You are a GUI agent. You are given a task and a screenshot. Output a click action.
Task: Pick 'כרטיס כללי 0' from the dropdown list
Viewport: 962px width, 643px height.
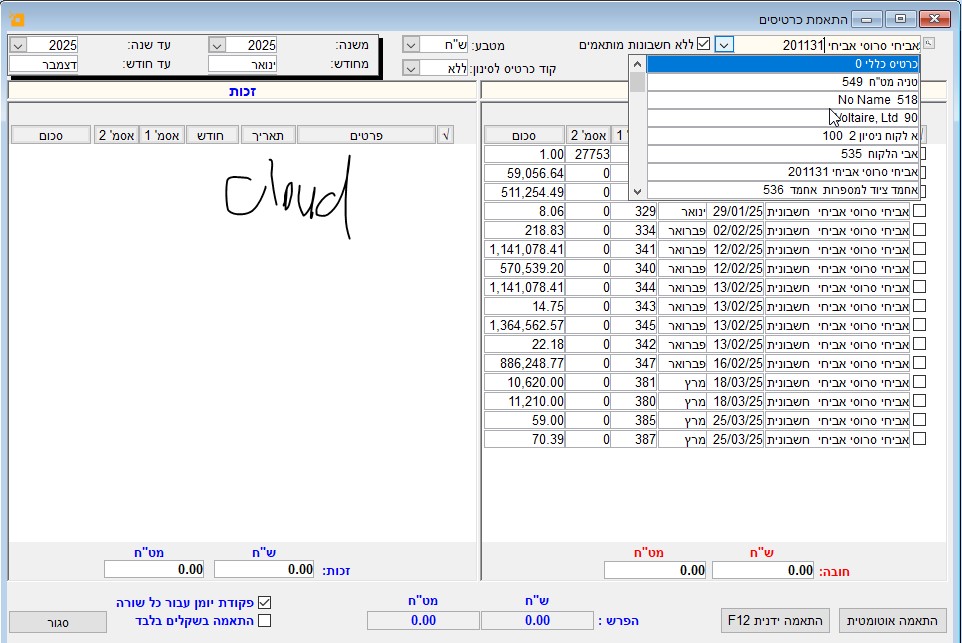click(x=782, y=64)
